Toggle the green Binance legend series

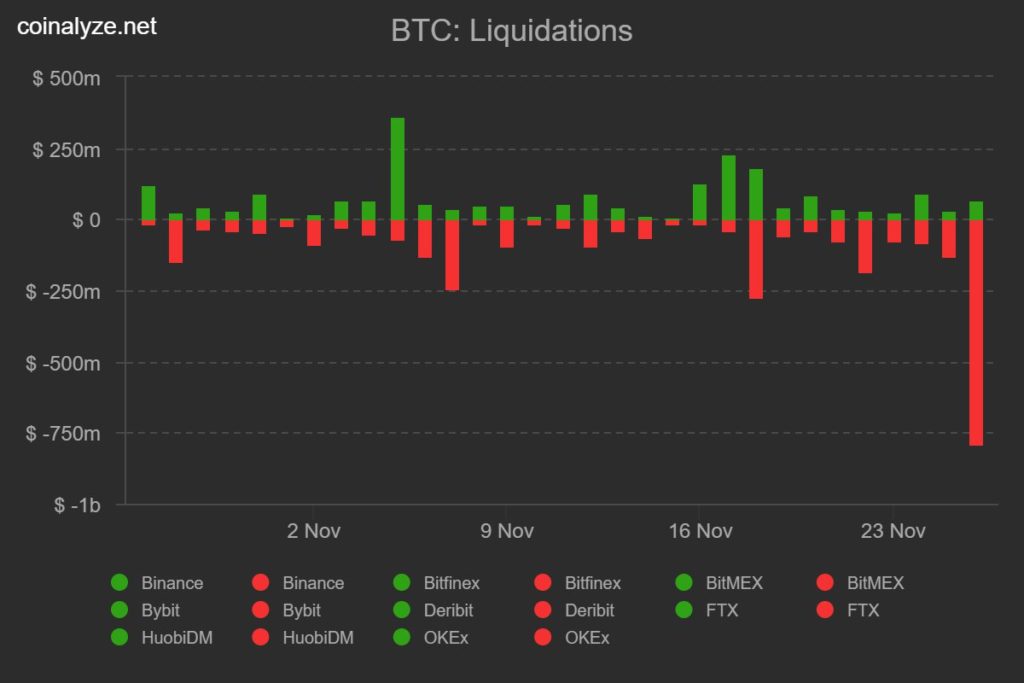point(157,582)
